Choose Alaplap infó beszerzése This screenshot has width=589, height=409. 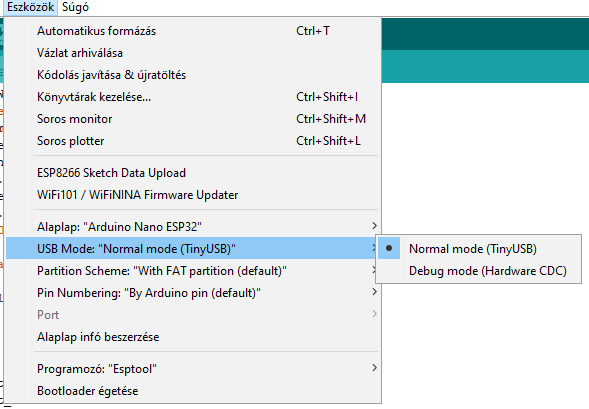tap(192, 337)
